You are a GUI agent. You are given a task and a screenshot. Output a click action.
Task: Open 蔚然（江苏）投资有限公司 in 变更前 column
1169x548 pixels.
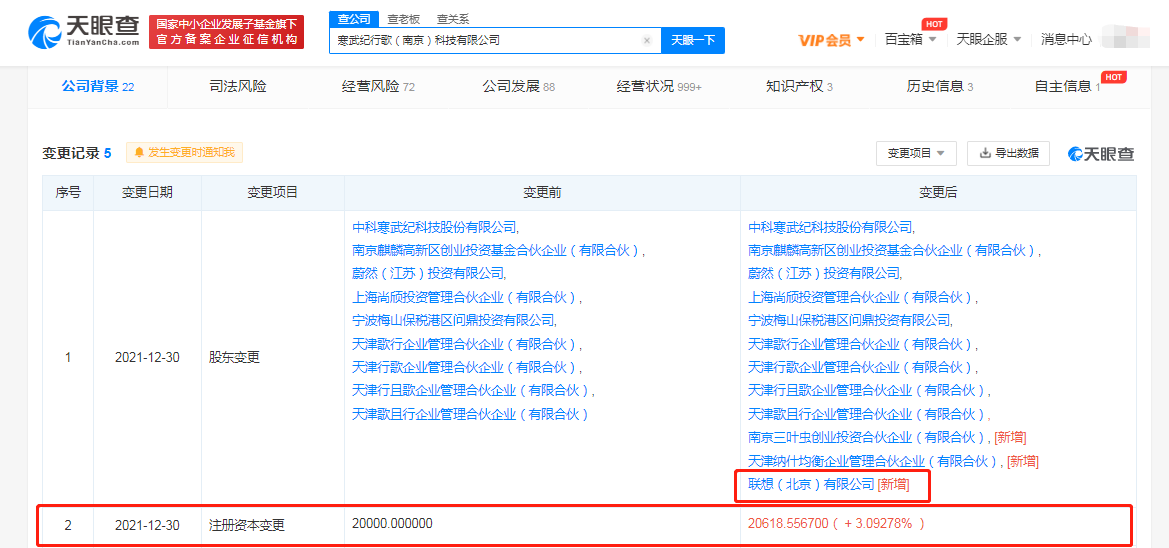429,274
